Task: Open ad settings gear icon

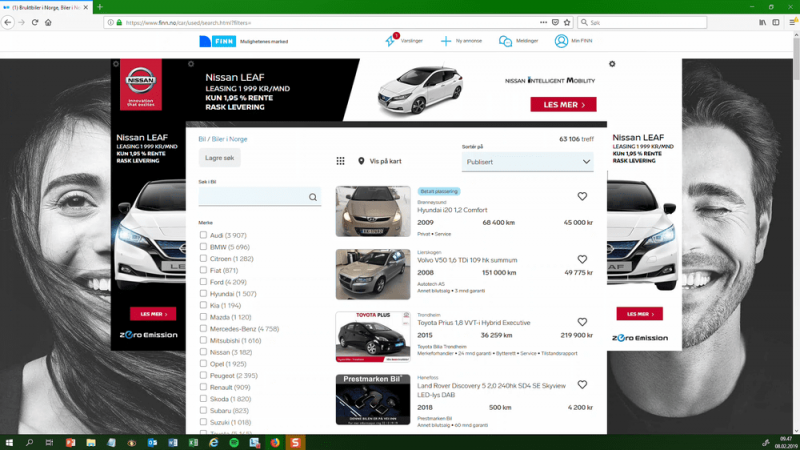Action: pos(612,64)
